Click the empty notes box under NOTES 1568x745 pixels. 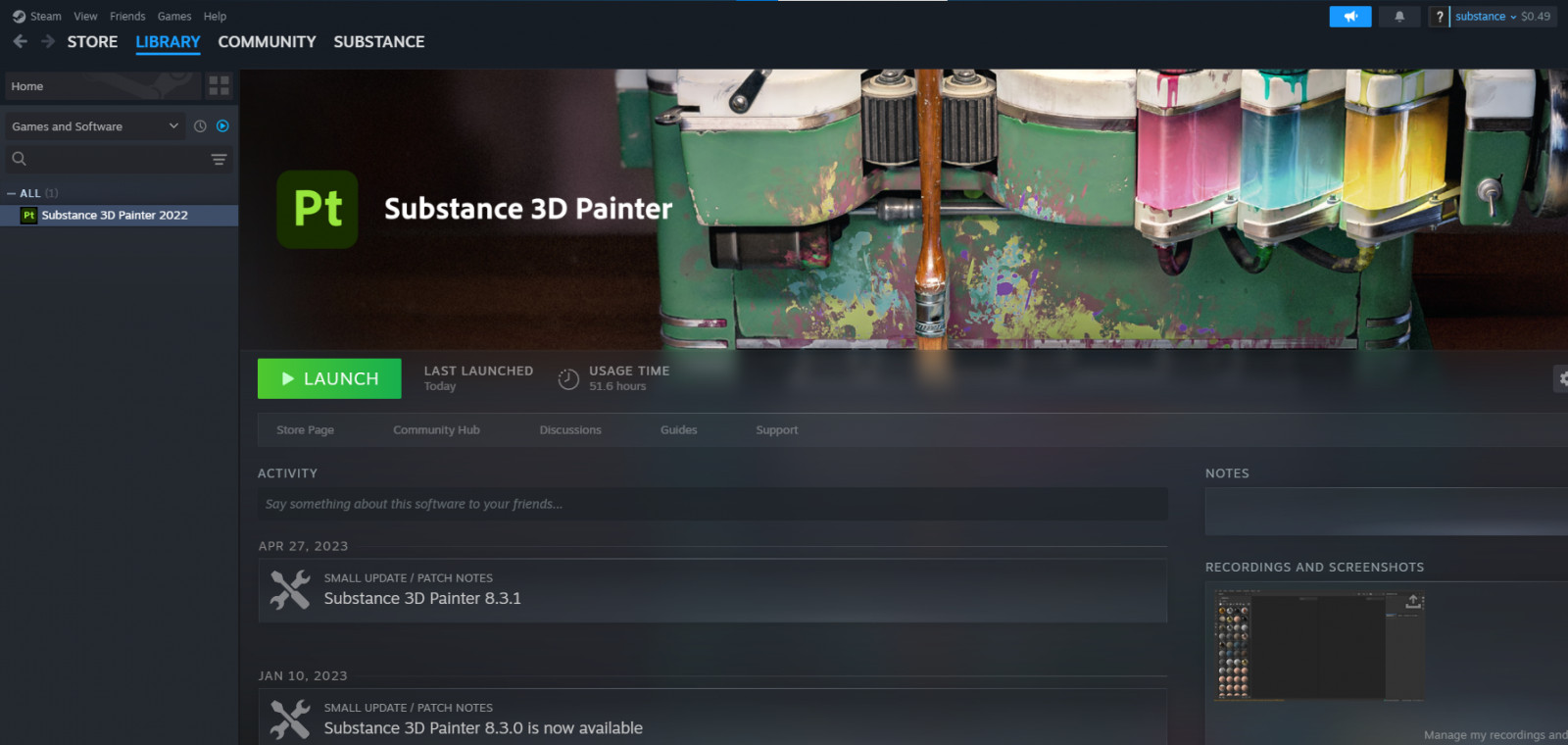(x=1386, y=512)
